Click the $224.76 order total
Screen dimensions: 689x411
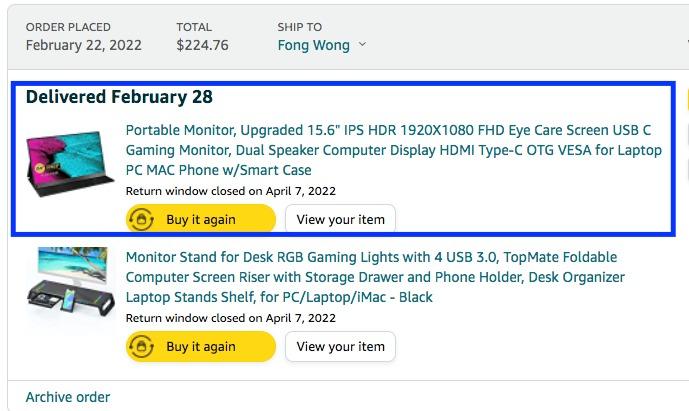click(x=202, y=45)
